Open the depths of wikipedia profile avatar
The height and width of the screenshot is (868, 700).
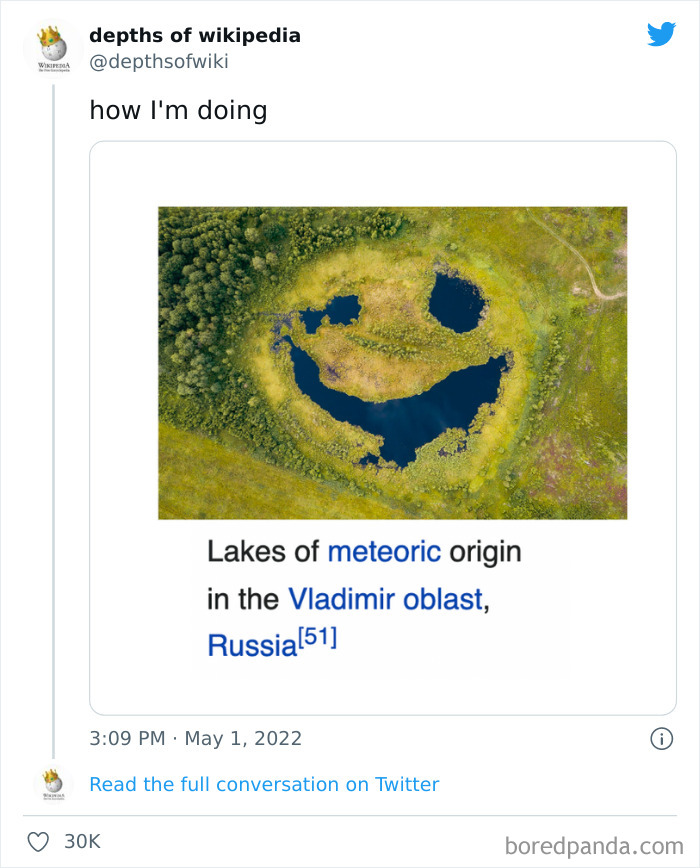click(52, 48)
